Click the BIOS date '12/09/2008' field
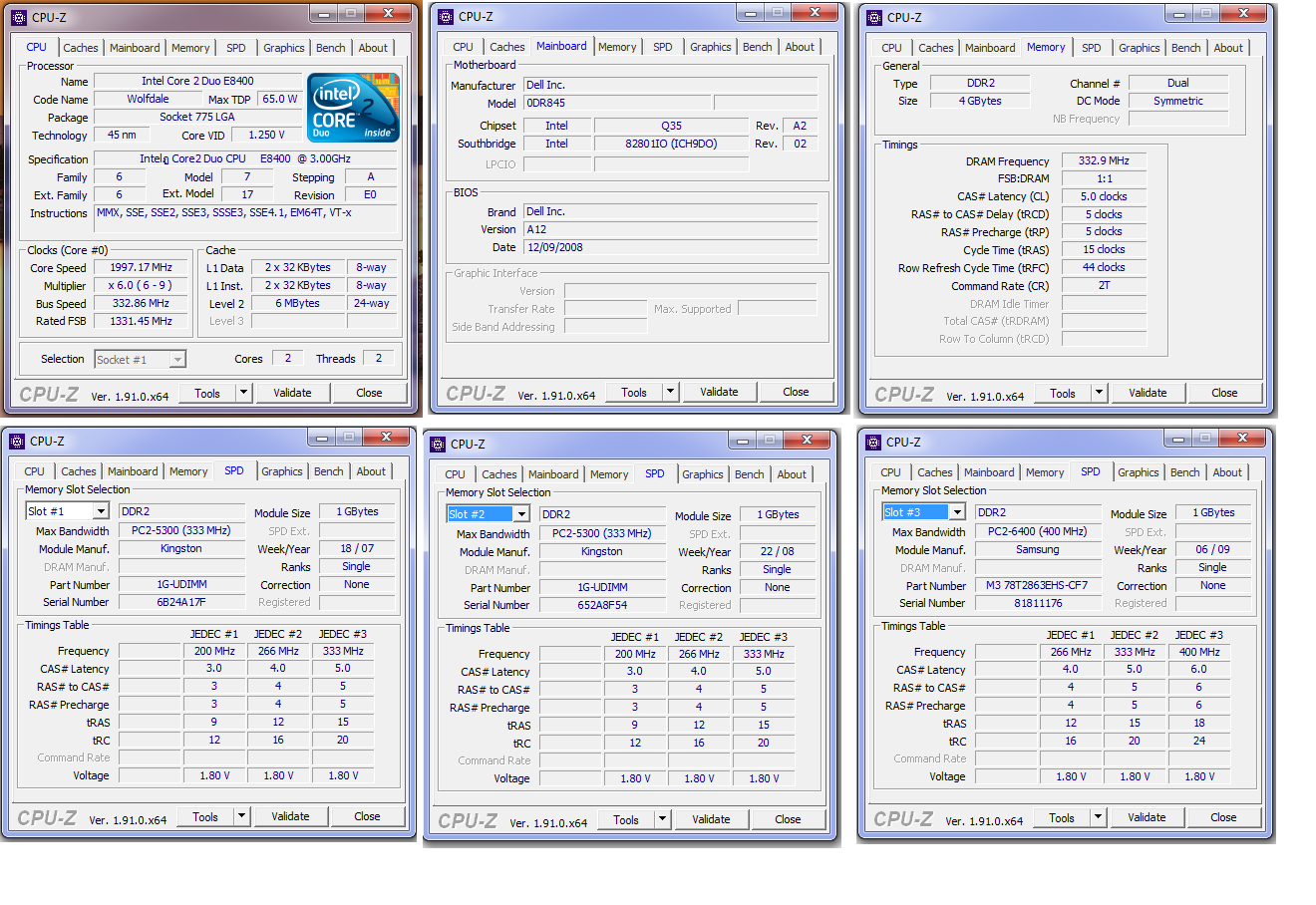Viewport: 1316px width, 905px height. tap(671, 247)
